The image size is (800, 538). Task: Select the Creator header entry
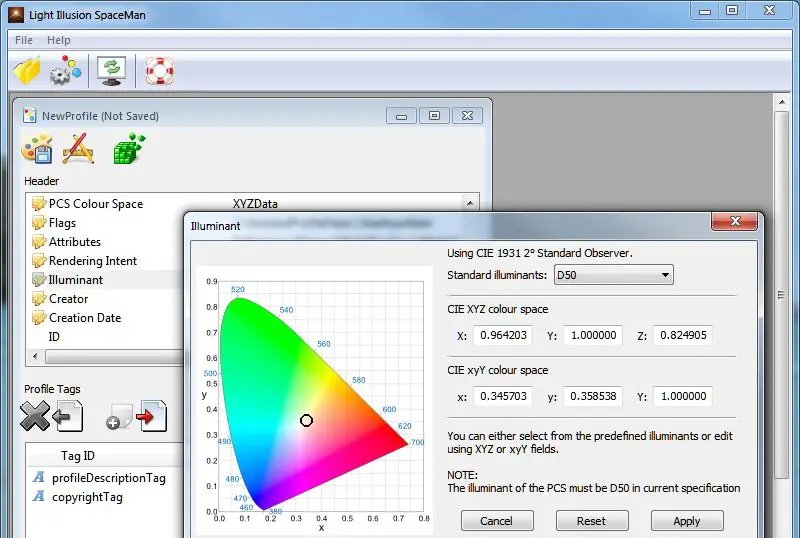[x=68, y=299]
